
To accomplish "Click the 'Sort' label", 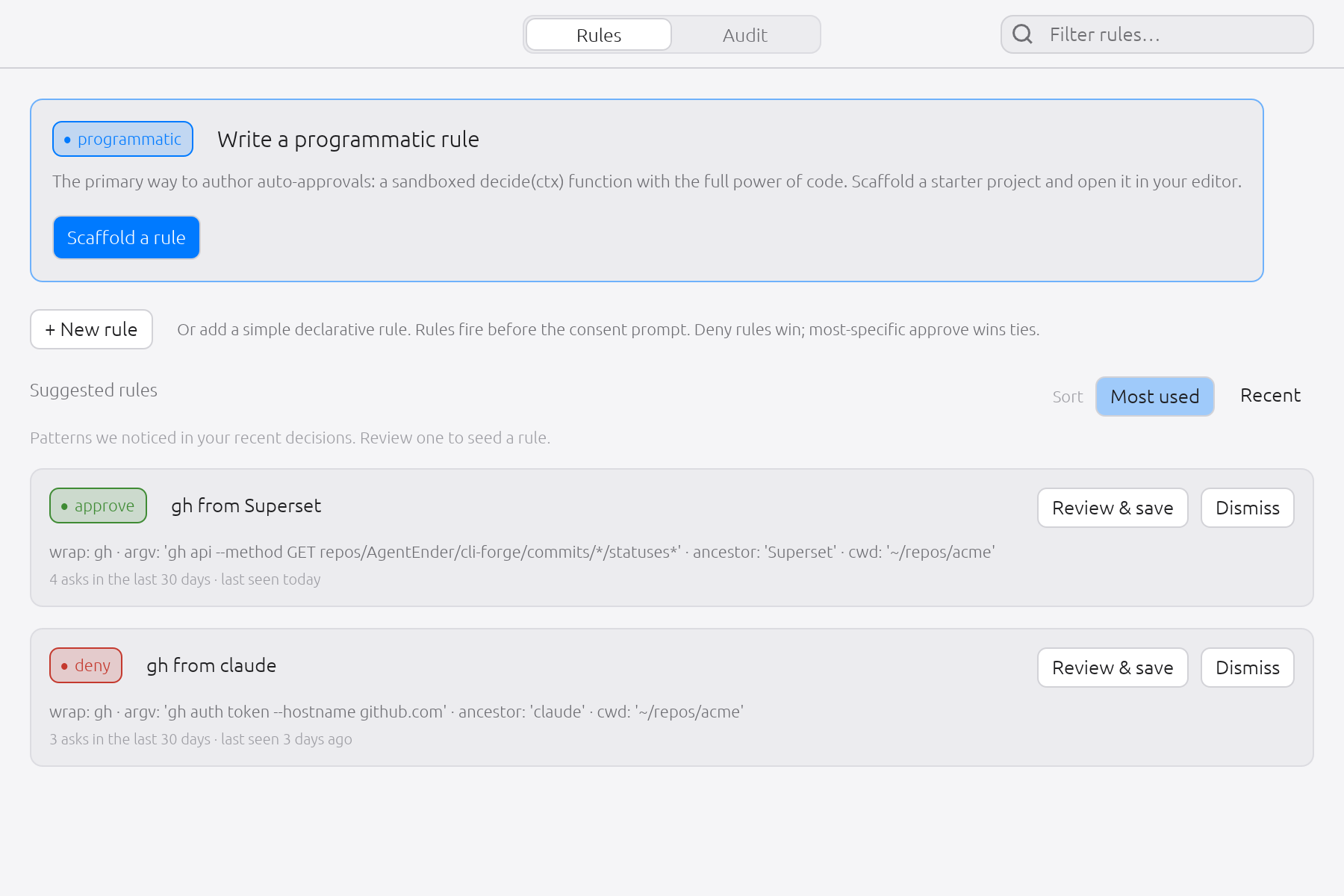I will point(1067,396).
